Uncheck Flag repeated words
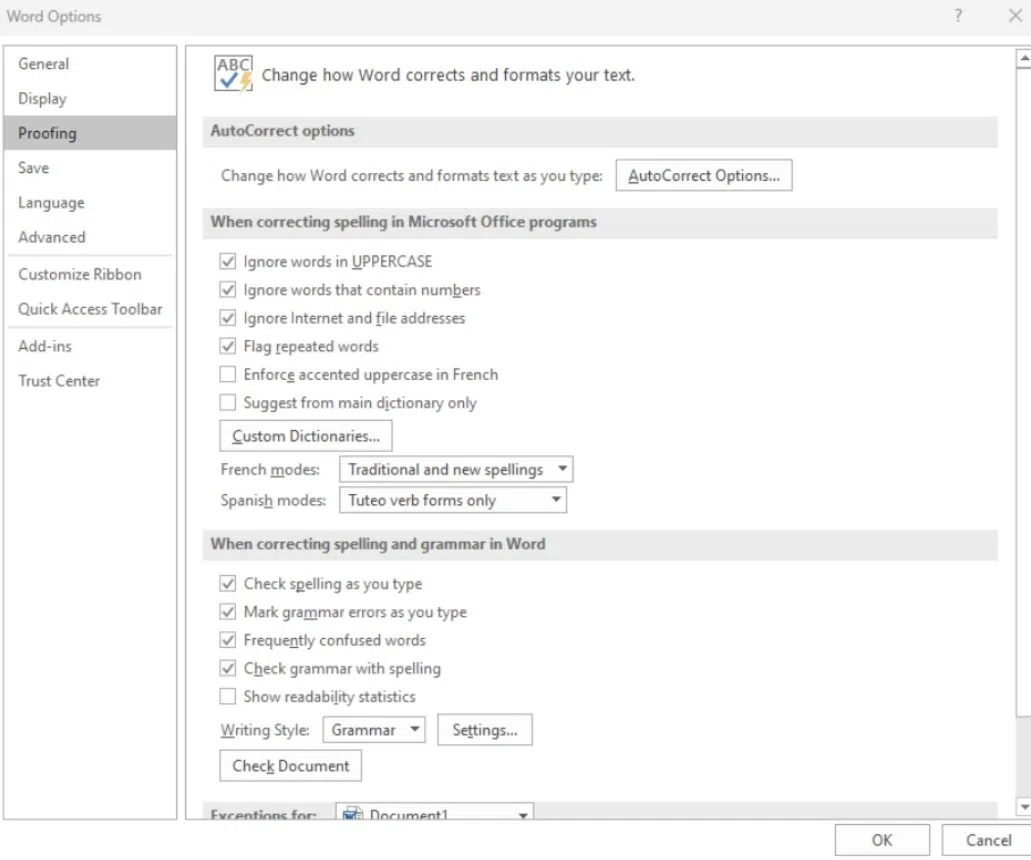Viewport: 1031px width, 860px height. (228, 346)
